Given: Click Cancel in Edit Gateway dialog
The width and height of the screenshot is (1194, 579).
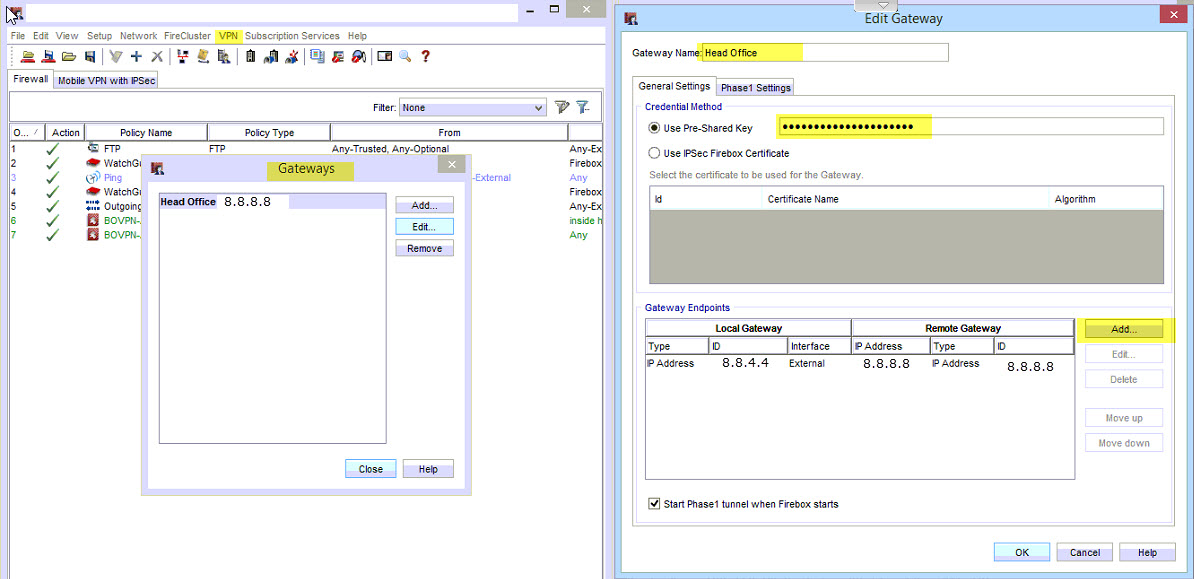Looking at the screenshot, I should 1084,553.
